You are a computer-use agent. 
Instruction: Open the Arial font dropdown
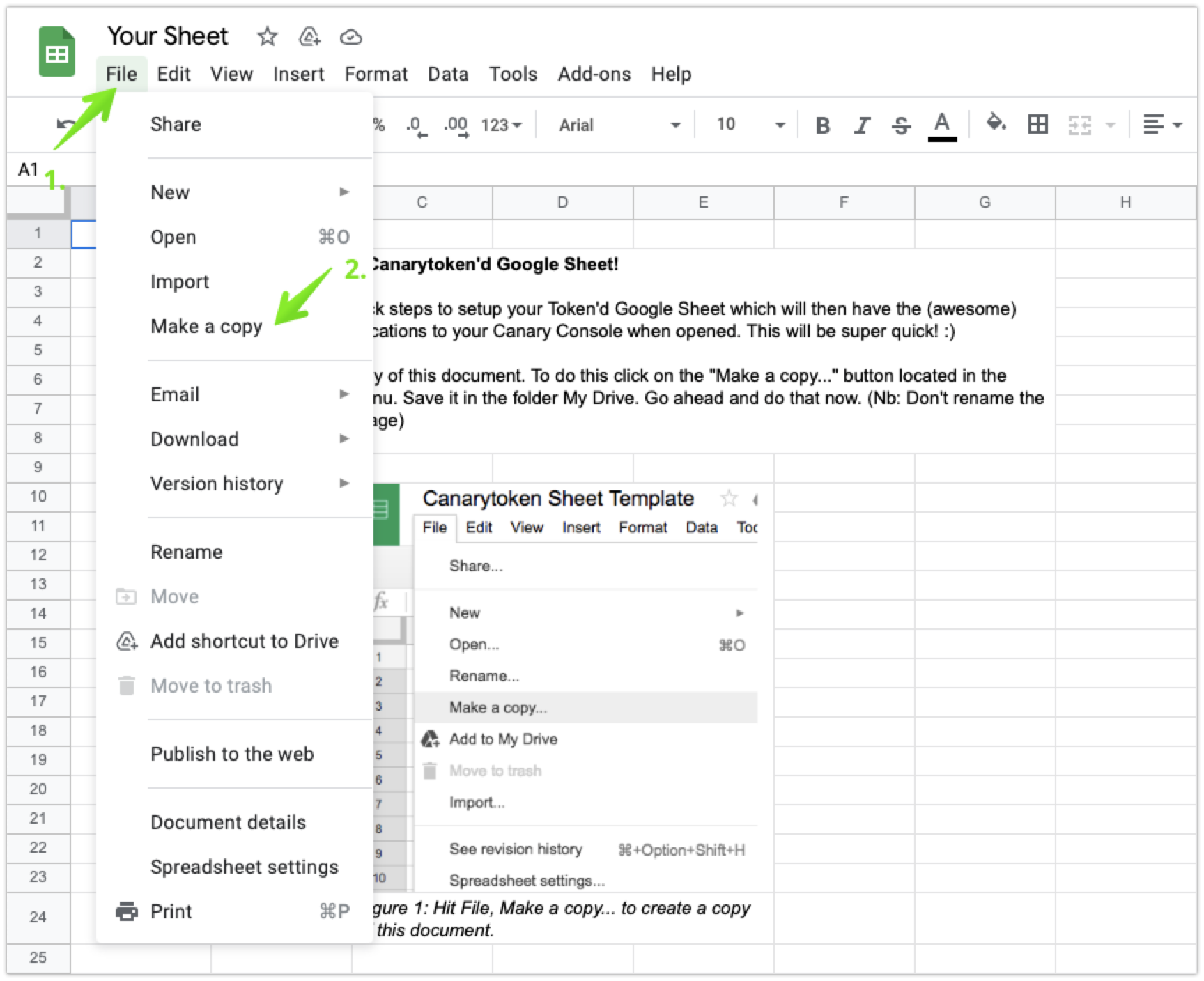tap(619, 125)
